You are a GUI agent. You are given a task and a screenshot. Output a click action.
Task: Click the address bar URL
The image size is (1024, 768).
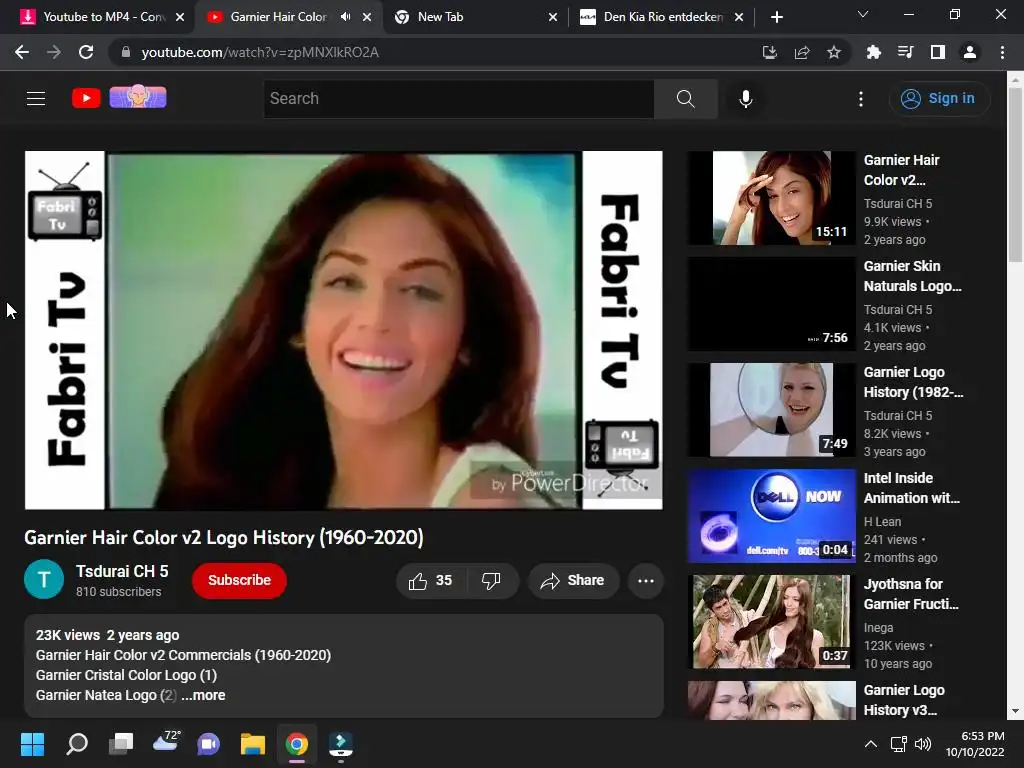(260, 52)
